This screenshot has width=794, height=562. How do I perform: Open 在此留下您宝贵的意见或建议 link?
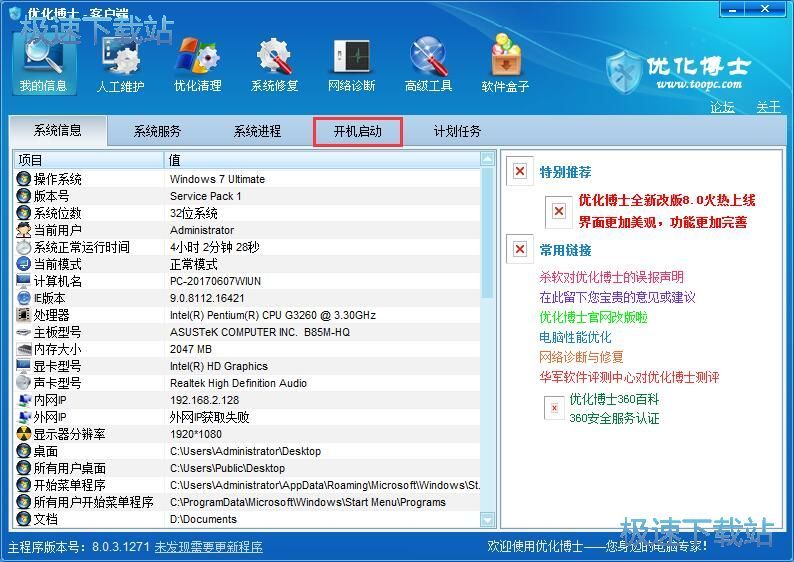(x=617, y=297)
